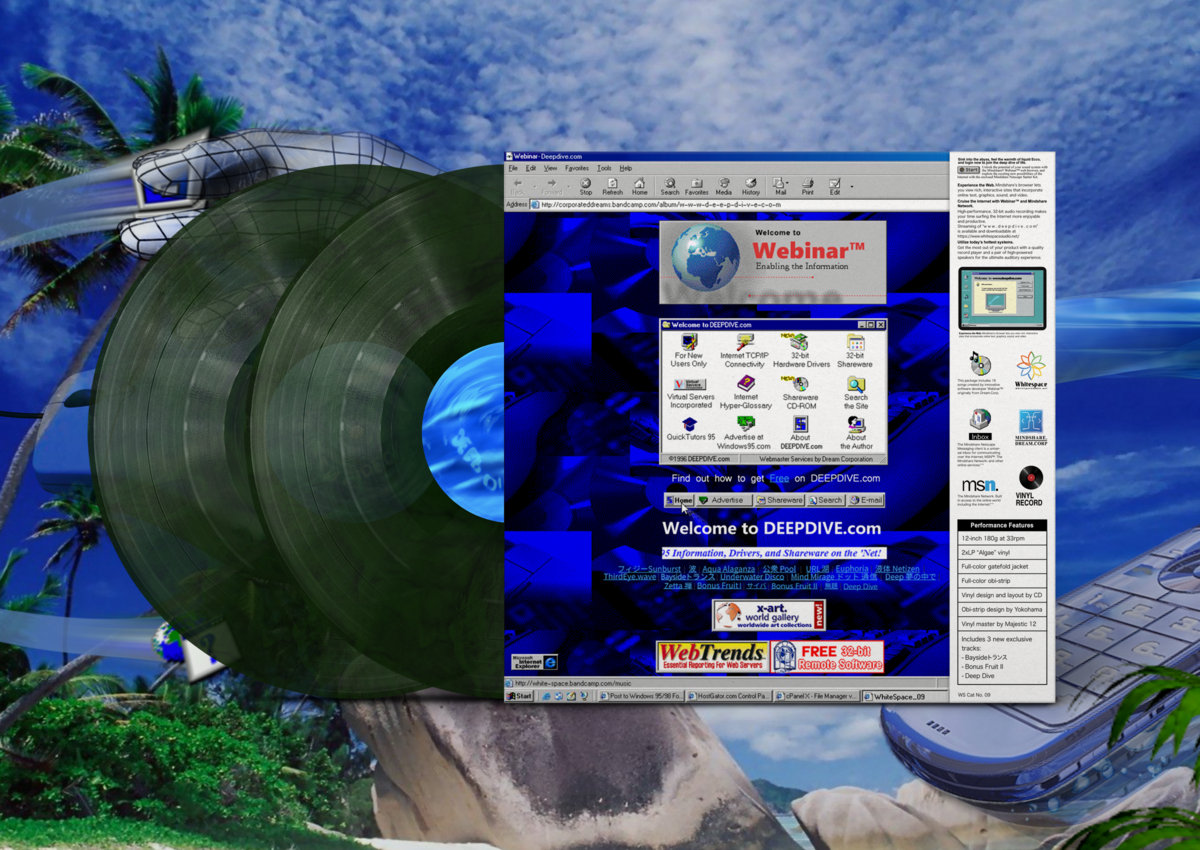Follow the Underwater Disco link
Screen dimensions: 1200x850
point(752,577)
